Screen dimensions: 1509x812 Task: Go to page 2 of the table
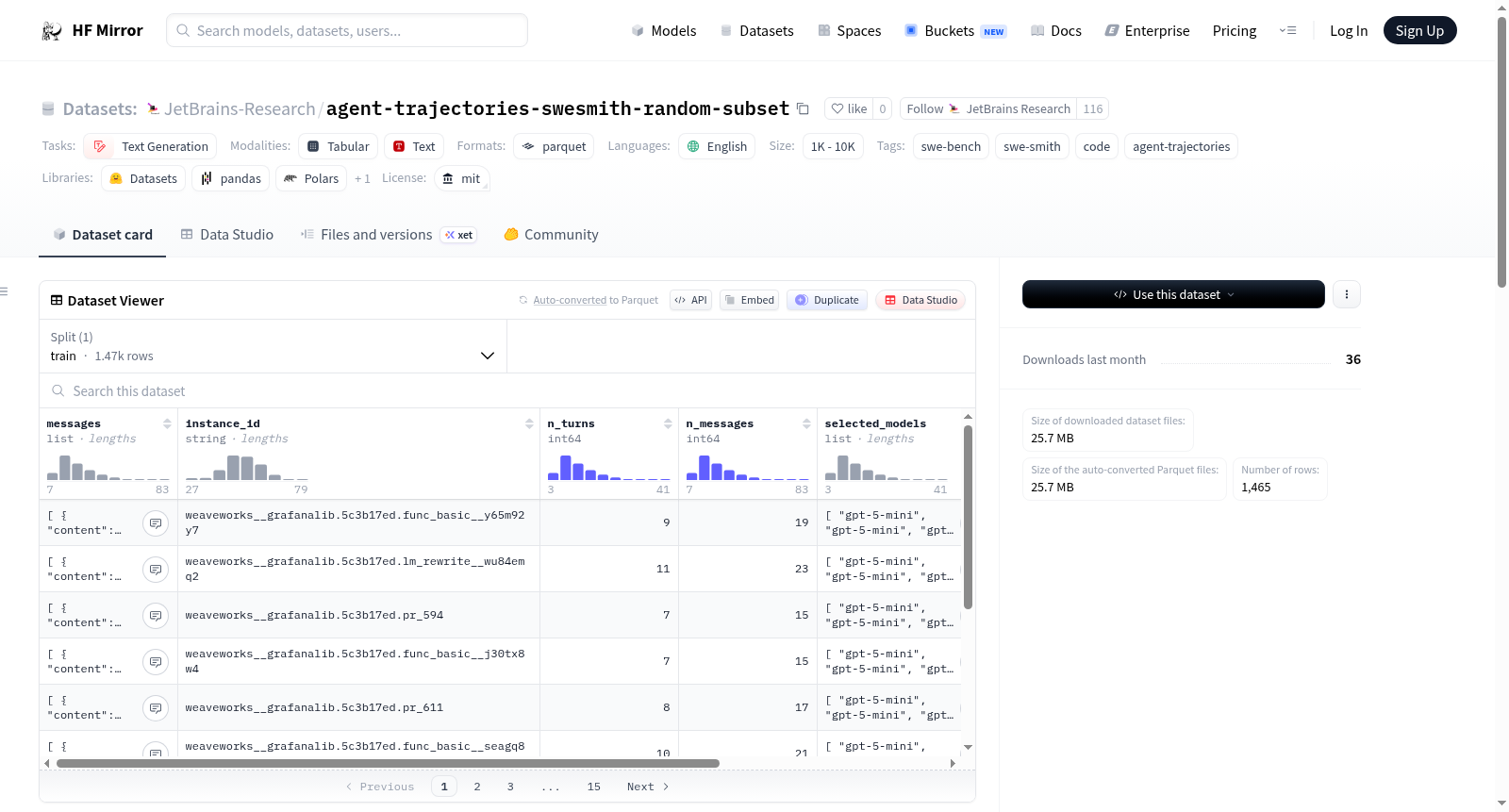tap(477, 787)
